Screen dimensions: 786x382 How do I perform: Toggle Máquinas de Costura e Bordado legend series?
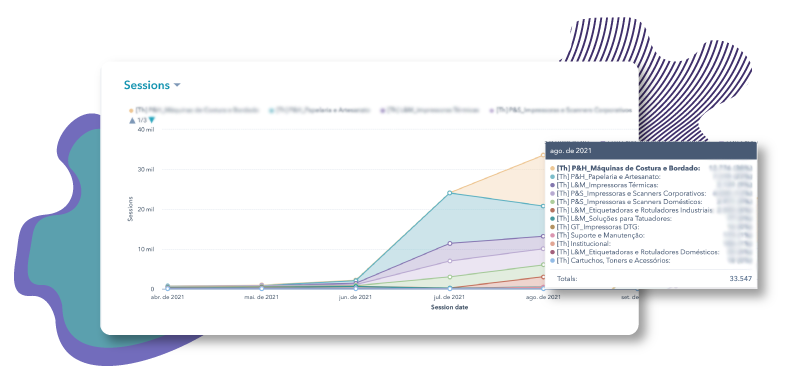tap(194, 110)
